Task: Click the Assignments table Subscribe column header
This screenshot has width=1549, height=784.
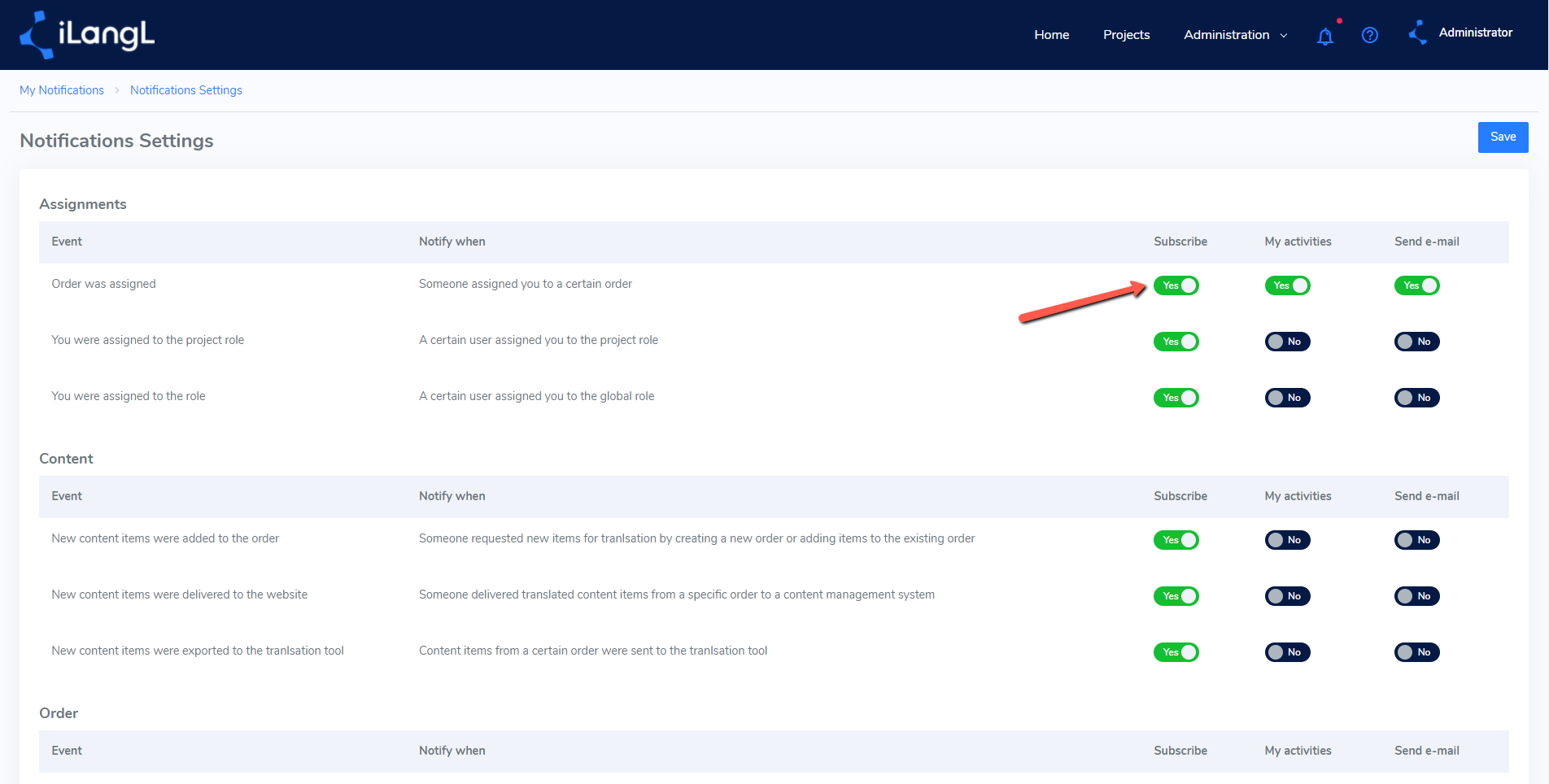Action: (x=1180, y=242)
